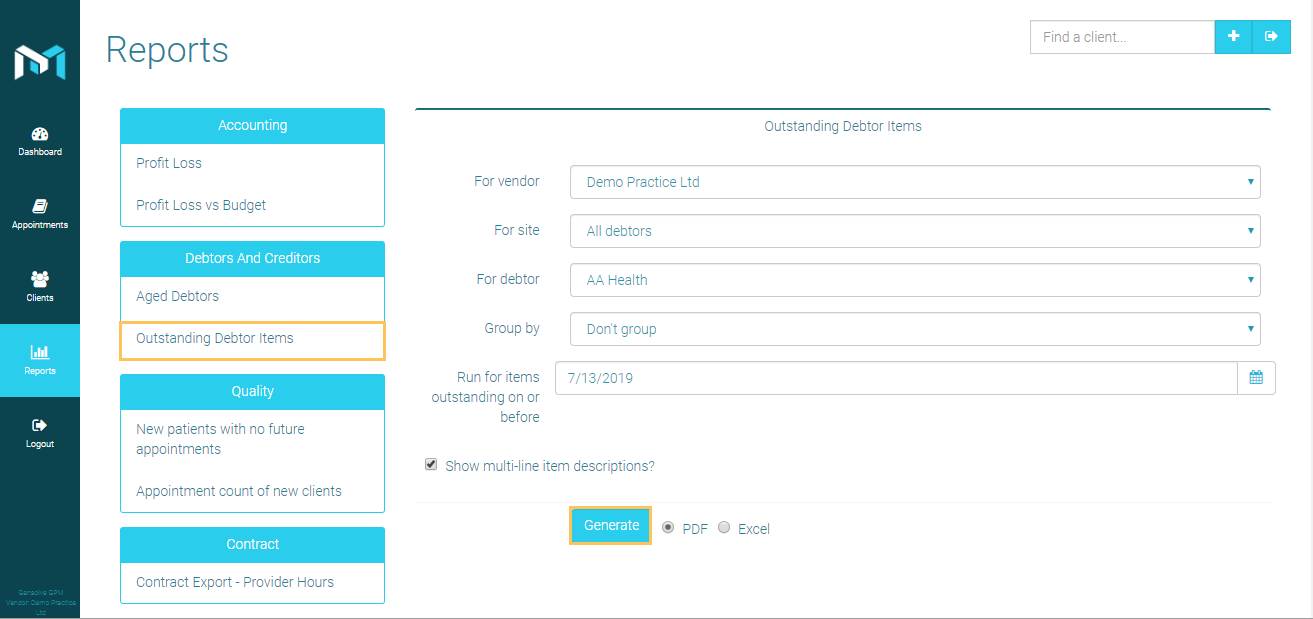Expand the Group by dropdown

914,328
